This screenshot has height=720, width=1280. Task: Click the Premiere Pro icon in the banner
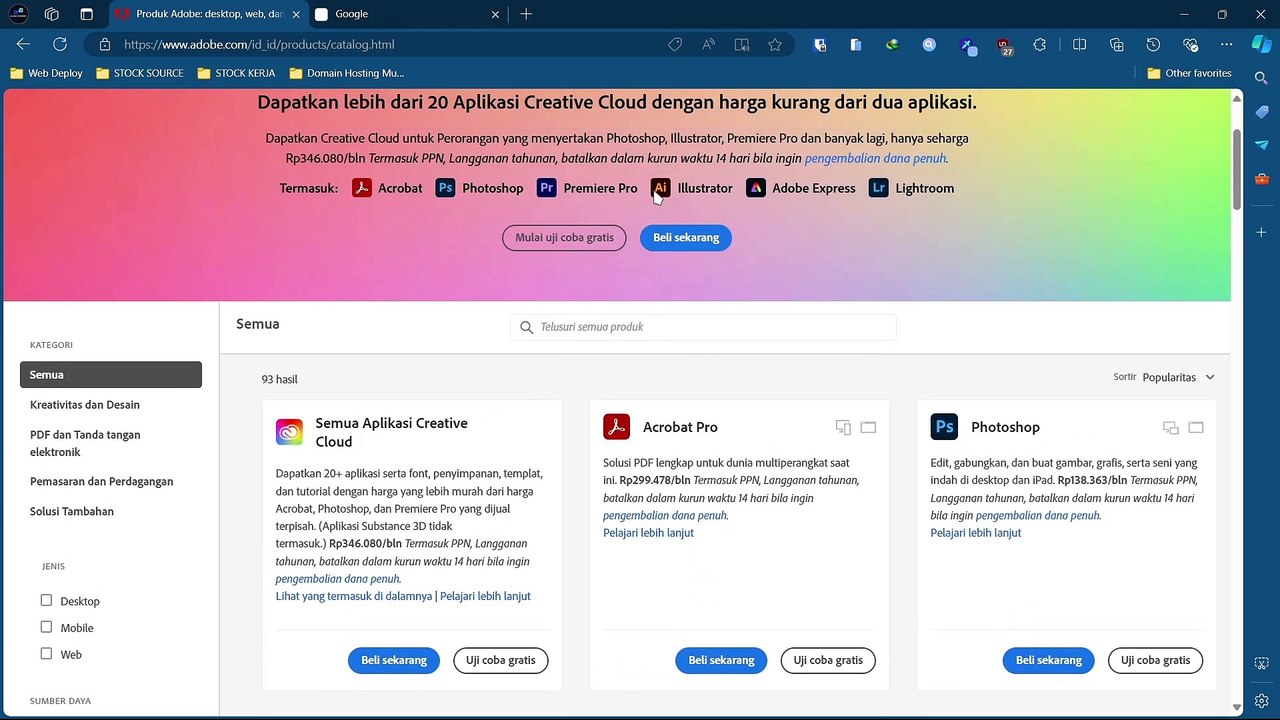point(547,188)
